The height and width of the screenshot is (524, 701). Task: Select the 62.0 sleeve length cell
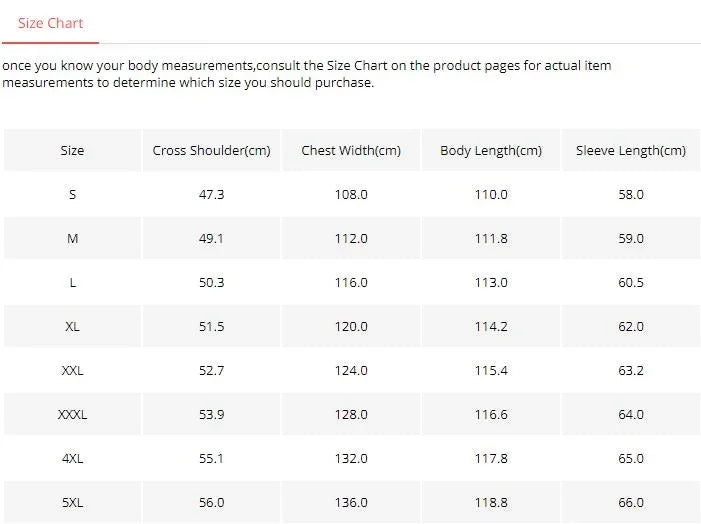(631, 326)
